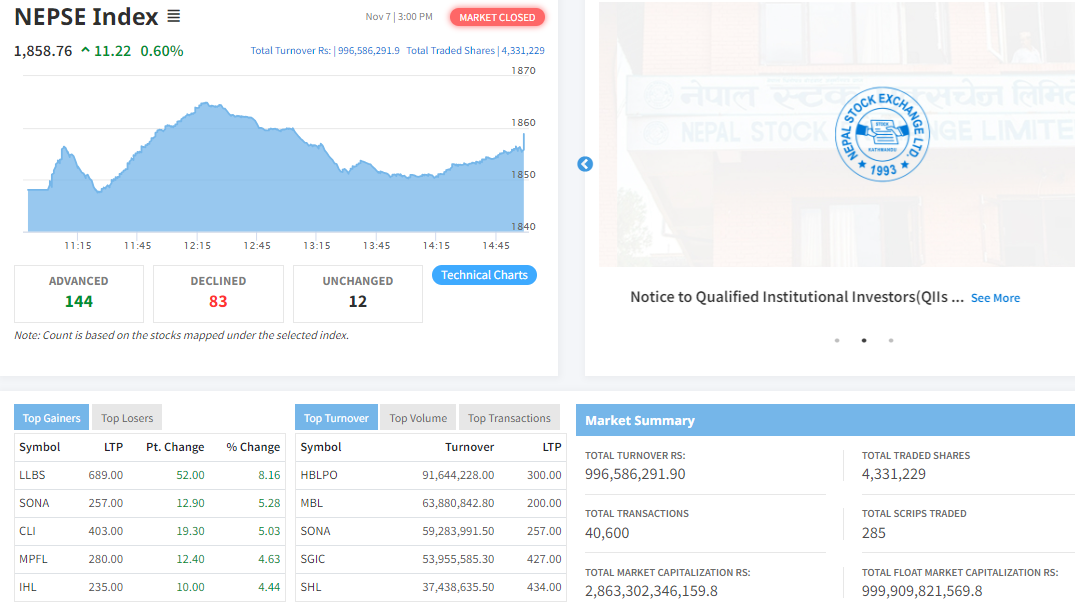Screen dimensions: 1075x612
Task: Click the 13:45 tick on chart axis
Action: tap(376, 245)
